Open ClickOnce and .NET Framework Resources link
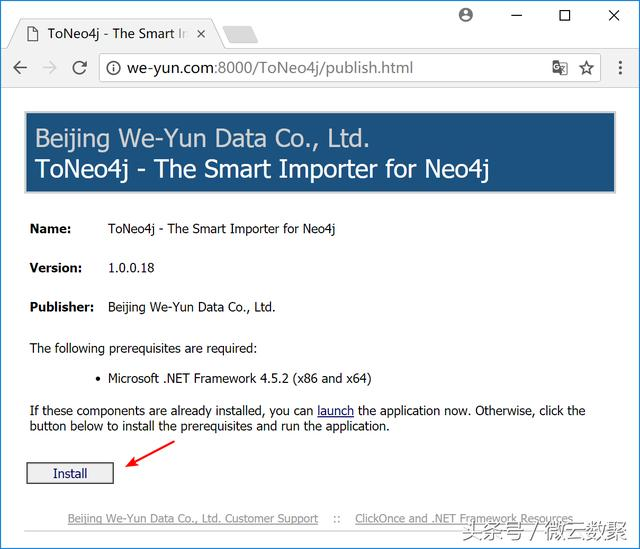Viewport: 640px width, 549px height. [464, 518]
